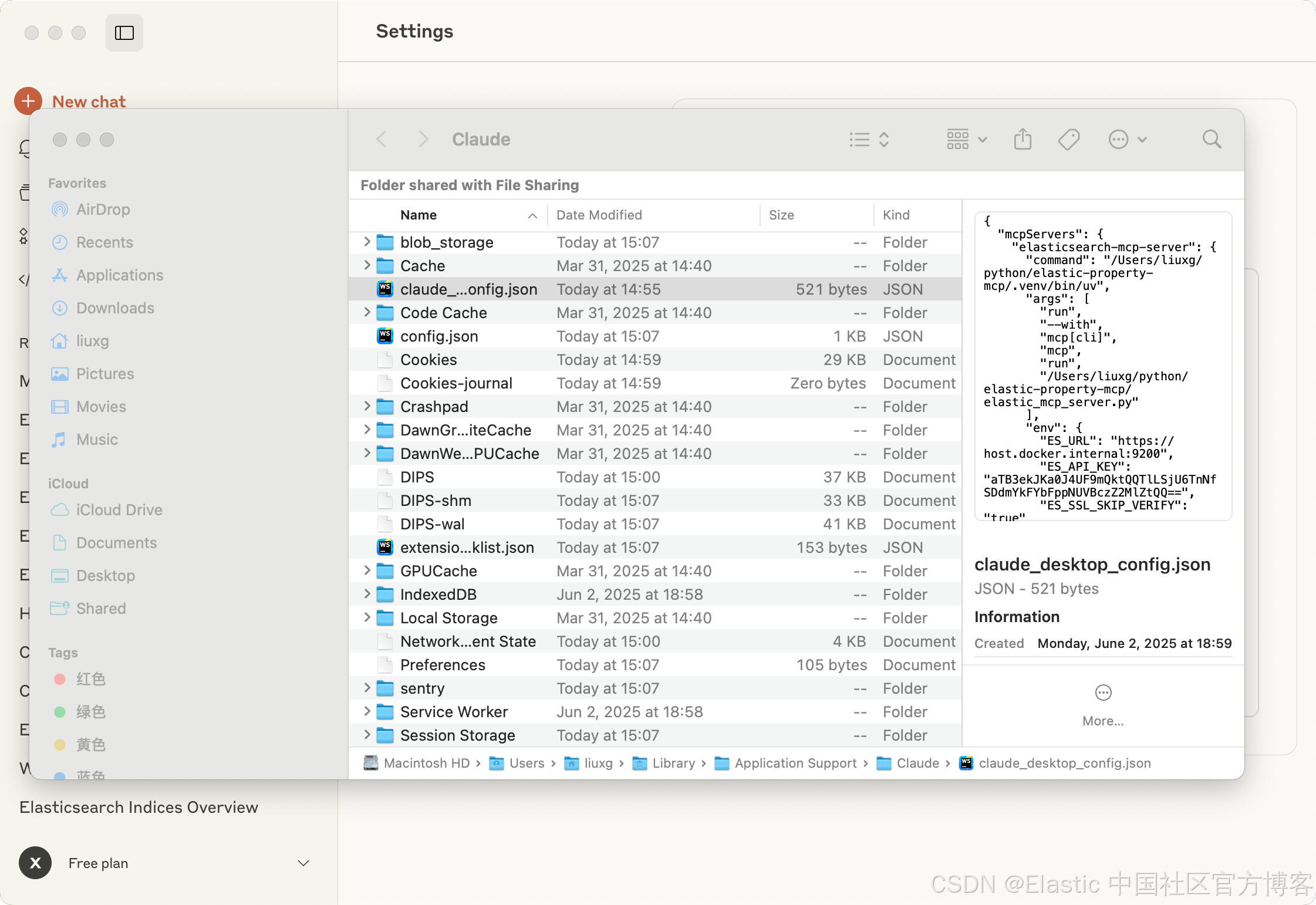Expand the Cache folder disclosure arrow
Image resolution: width=1316 pixels, height=905 pixels.
coord(367,265)
